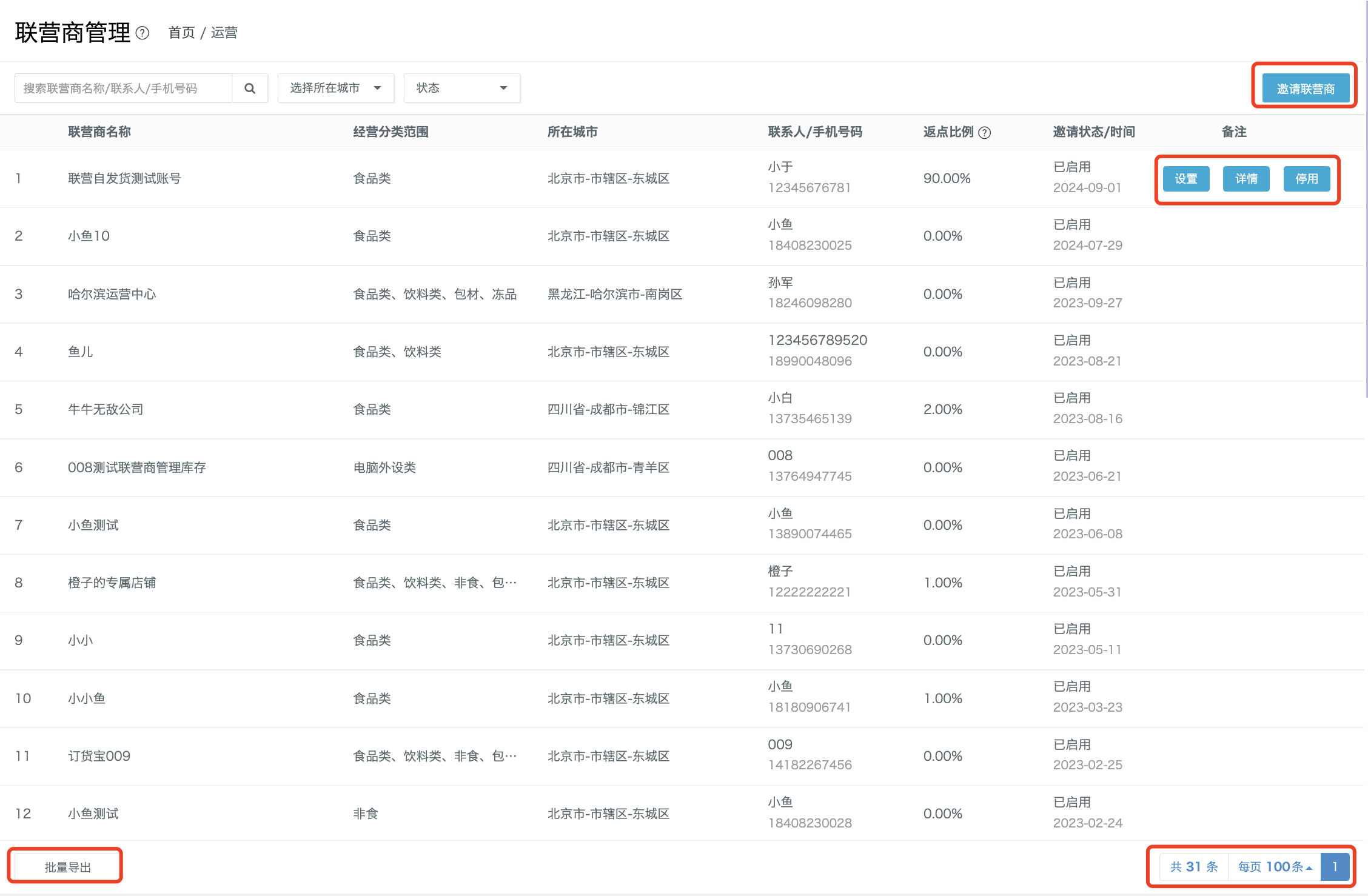
Task: Click the 运营 breadcrumb link
Action: coord(224,33)
